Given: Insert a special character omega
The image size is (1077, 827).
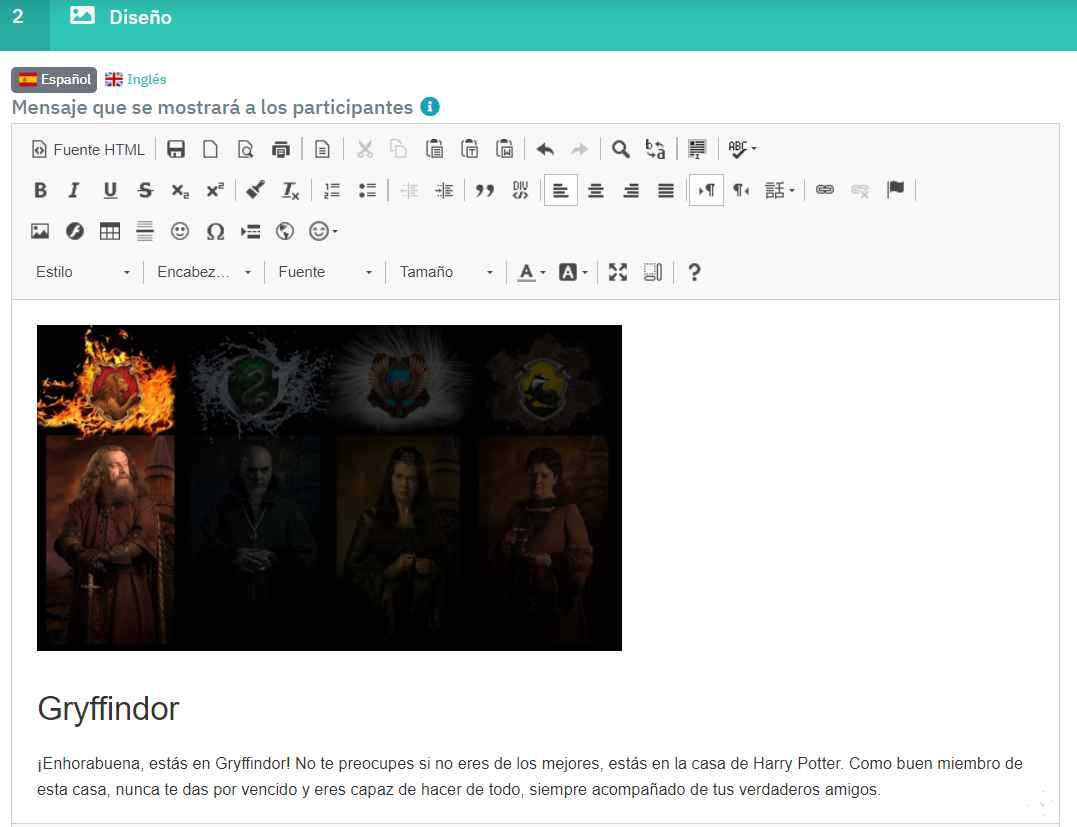Looking at the screenshot, I should pos(216,231).
